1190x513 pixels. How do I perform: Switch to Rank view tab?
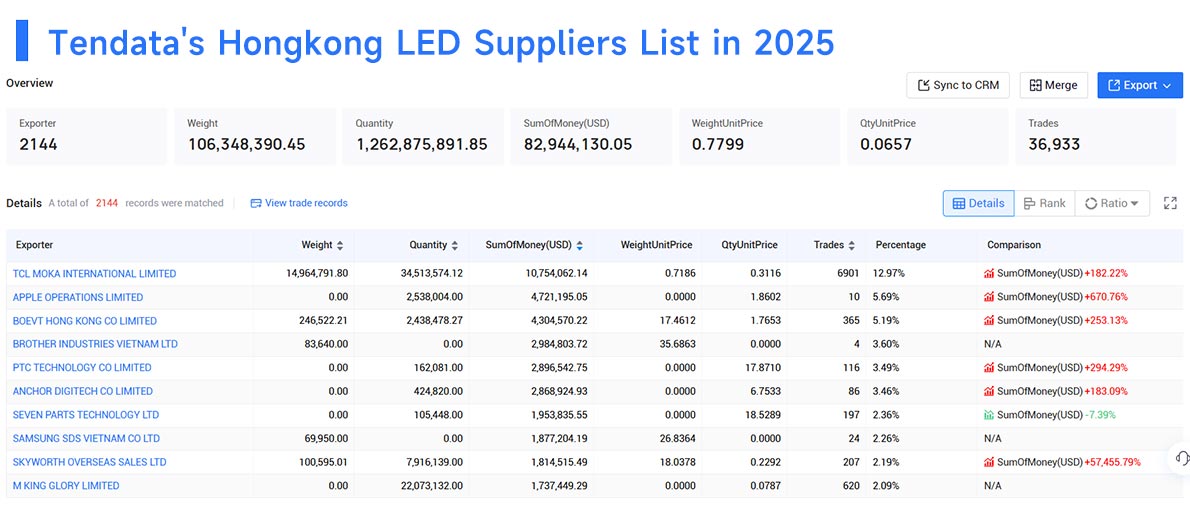tap(1044, 203)
